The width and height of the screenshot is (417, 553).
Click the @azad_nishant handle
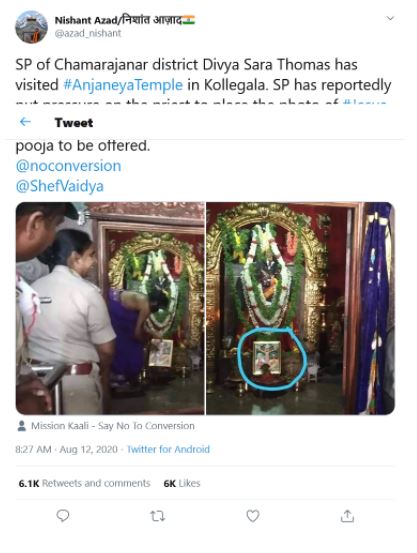pos(88,33)
